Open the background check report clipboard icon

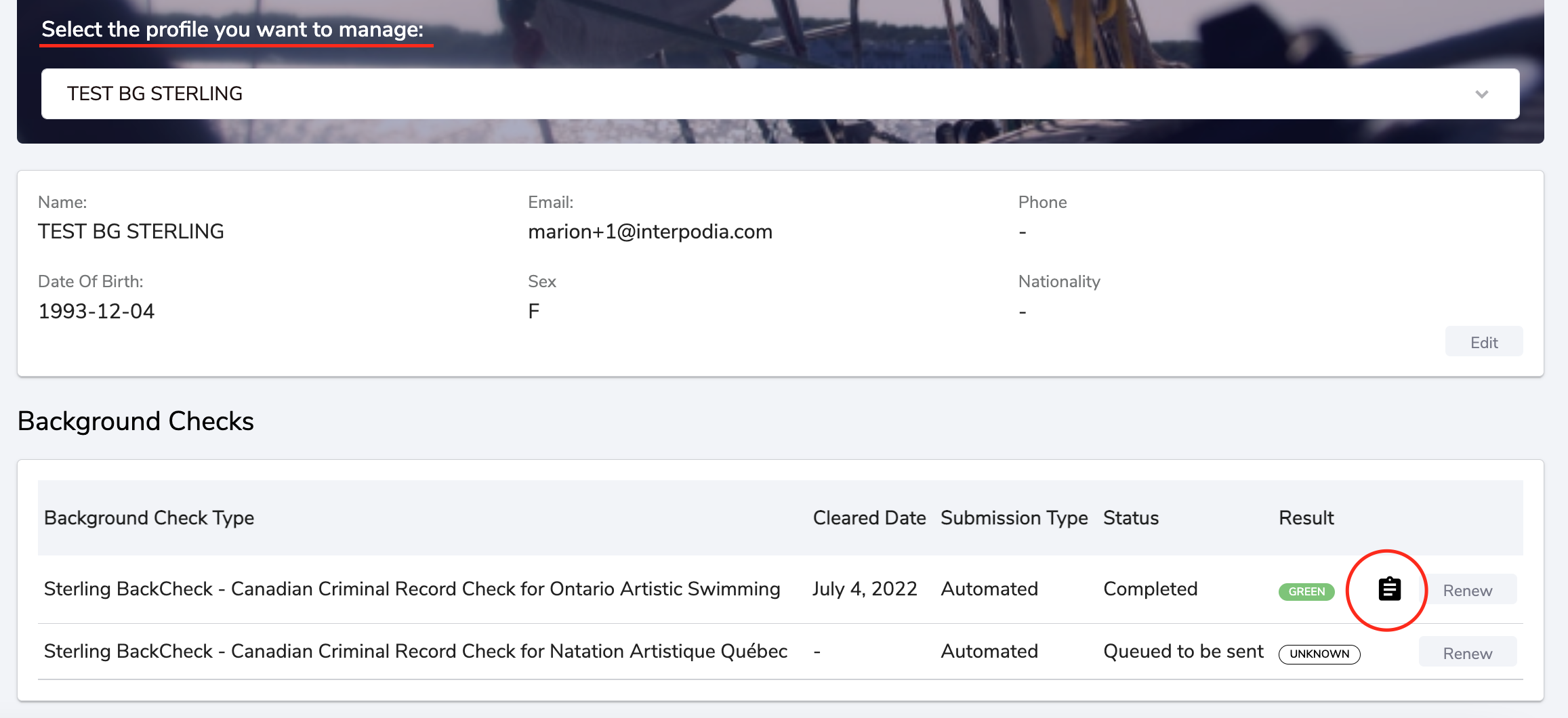tap(1389, 589)
